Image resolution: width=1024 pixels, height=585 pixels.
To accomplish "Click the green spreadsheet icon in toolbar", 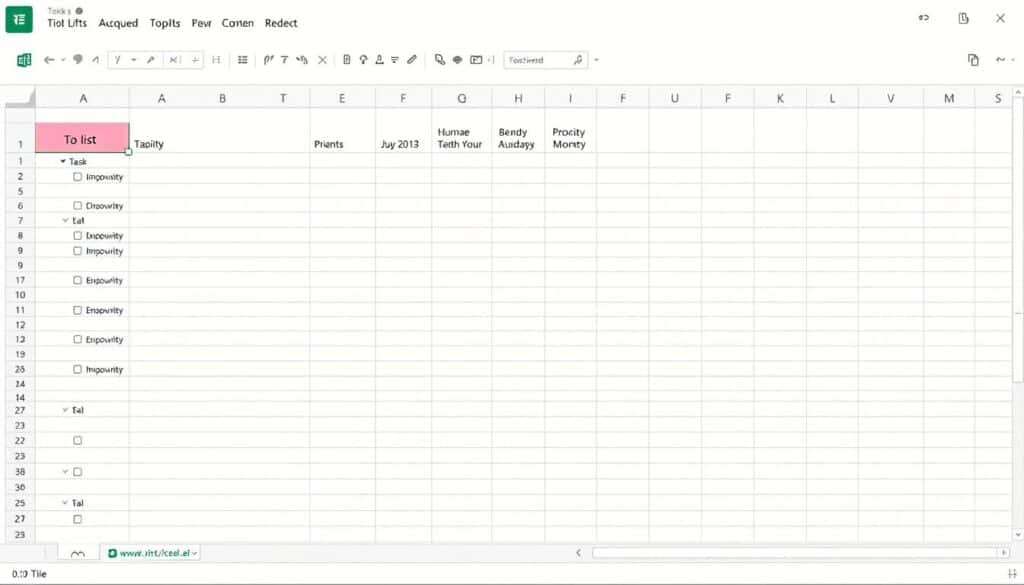I will point(24,60).
